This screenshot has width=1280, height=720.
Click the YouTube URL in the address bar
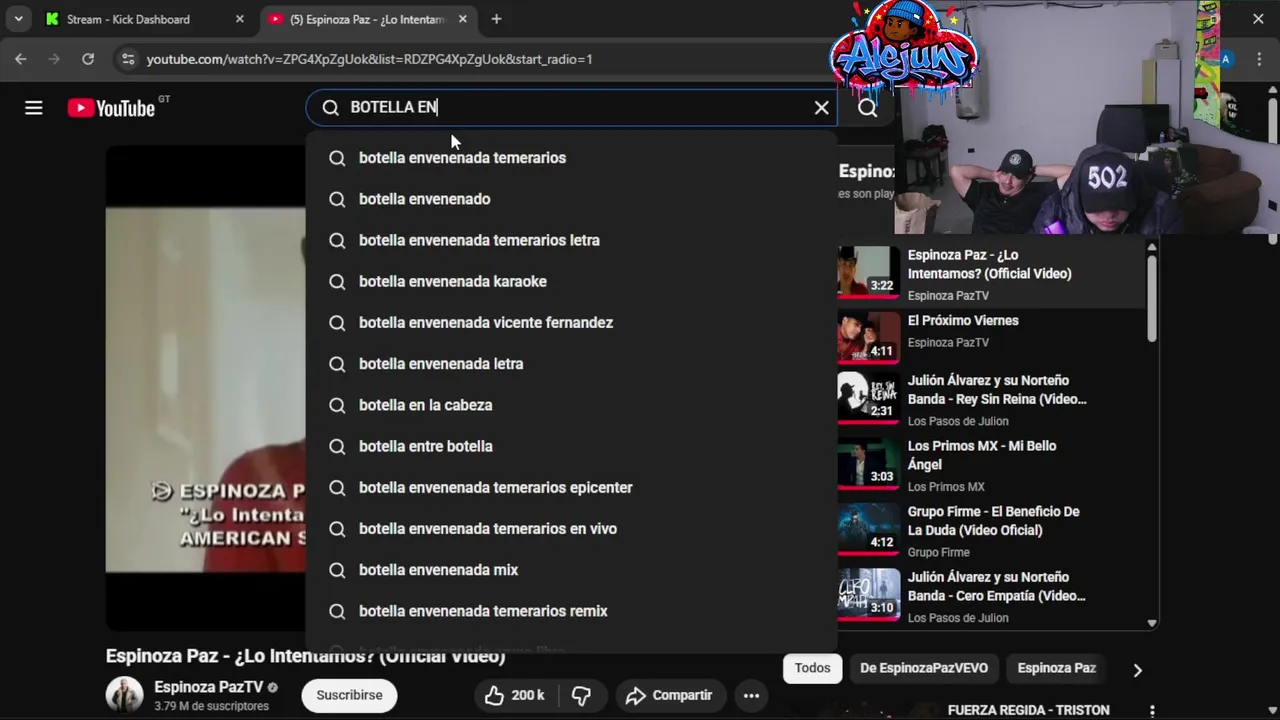coord(369,59)
